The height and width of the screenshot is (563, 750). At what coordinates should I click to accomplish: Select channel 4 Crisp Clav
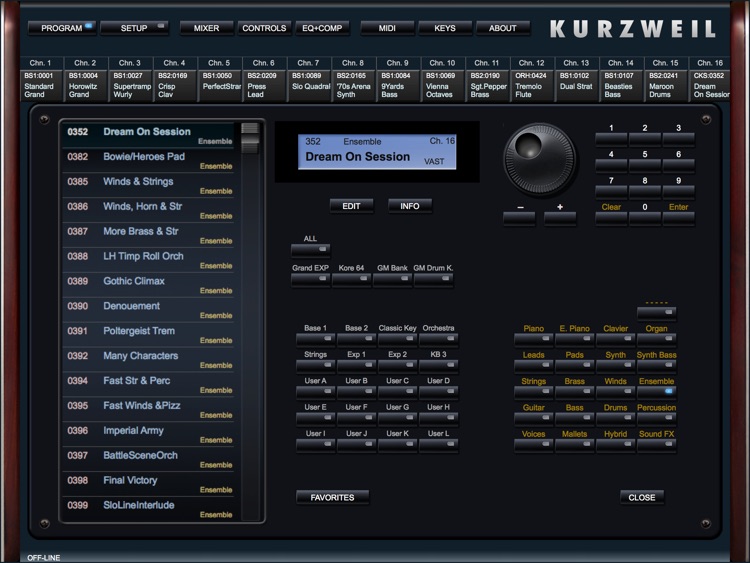tap(175, 79)
